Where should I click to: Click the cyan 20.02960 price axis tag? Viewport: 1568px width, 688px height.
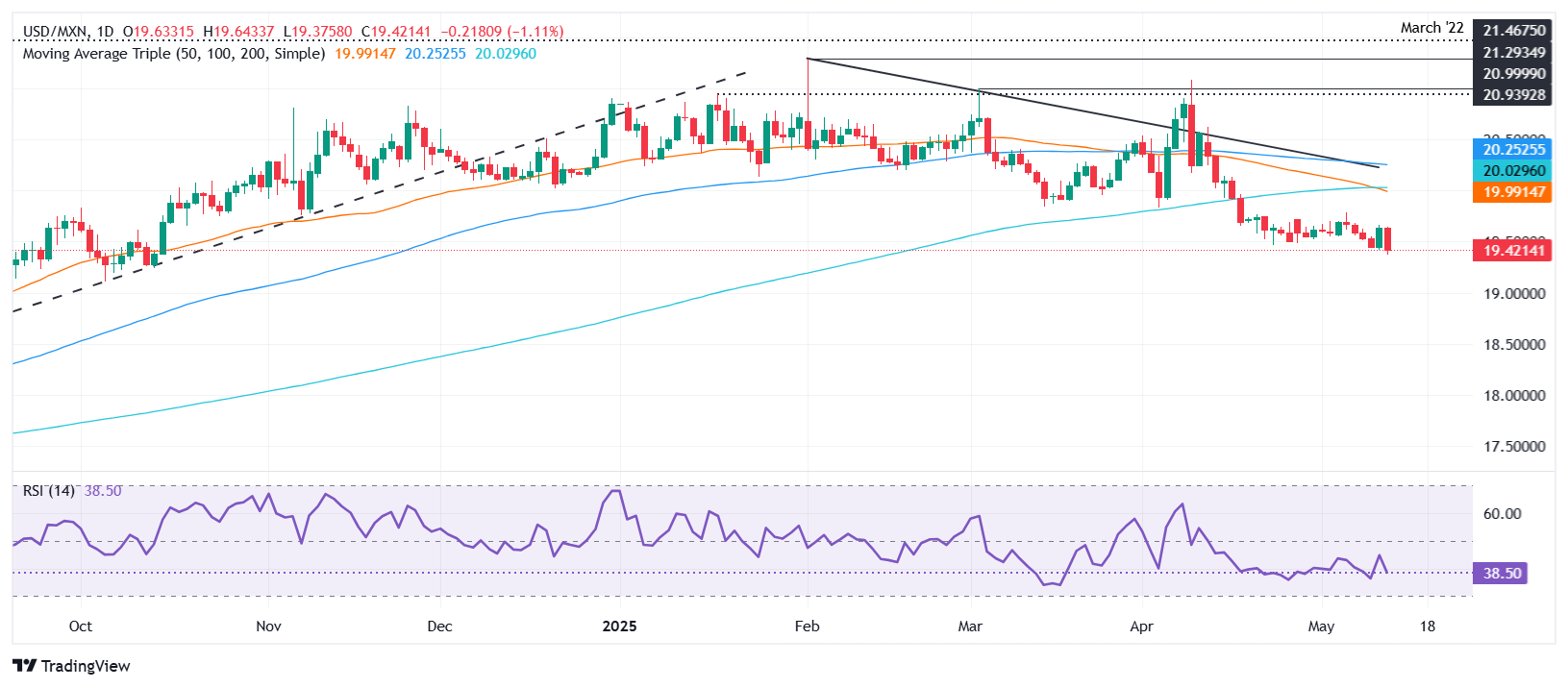[x=1513, y=171]
